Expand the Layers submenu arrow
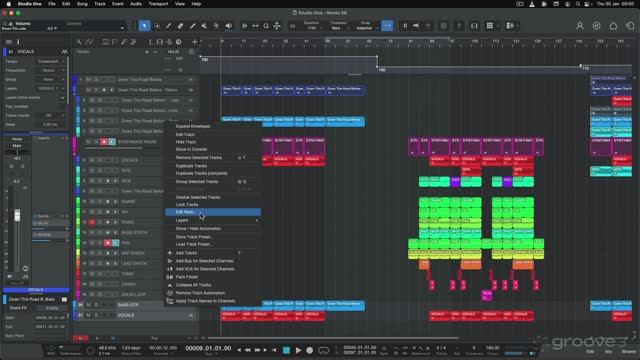Viewport: 640px width, 360px height. tap(257, 220)
